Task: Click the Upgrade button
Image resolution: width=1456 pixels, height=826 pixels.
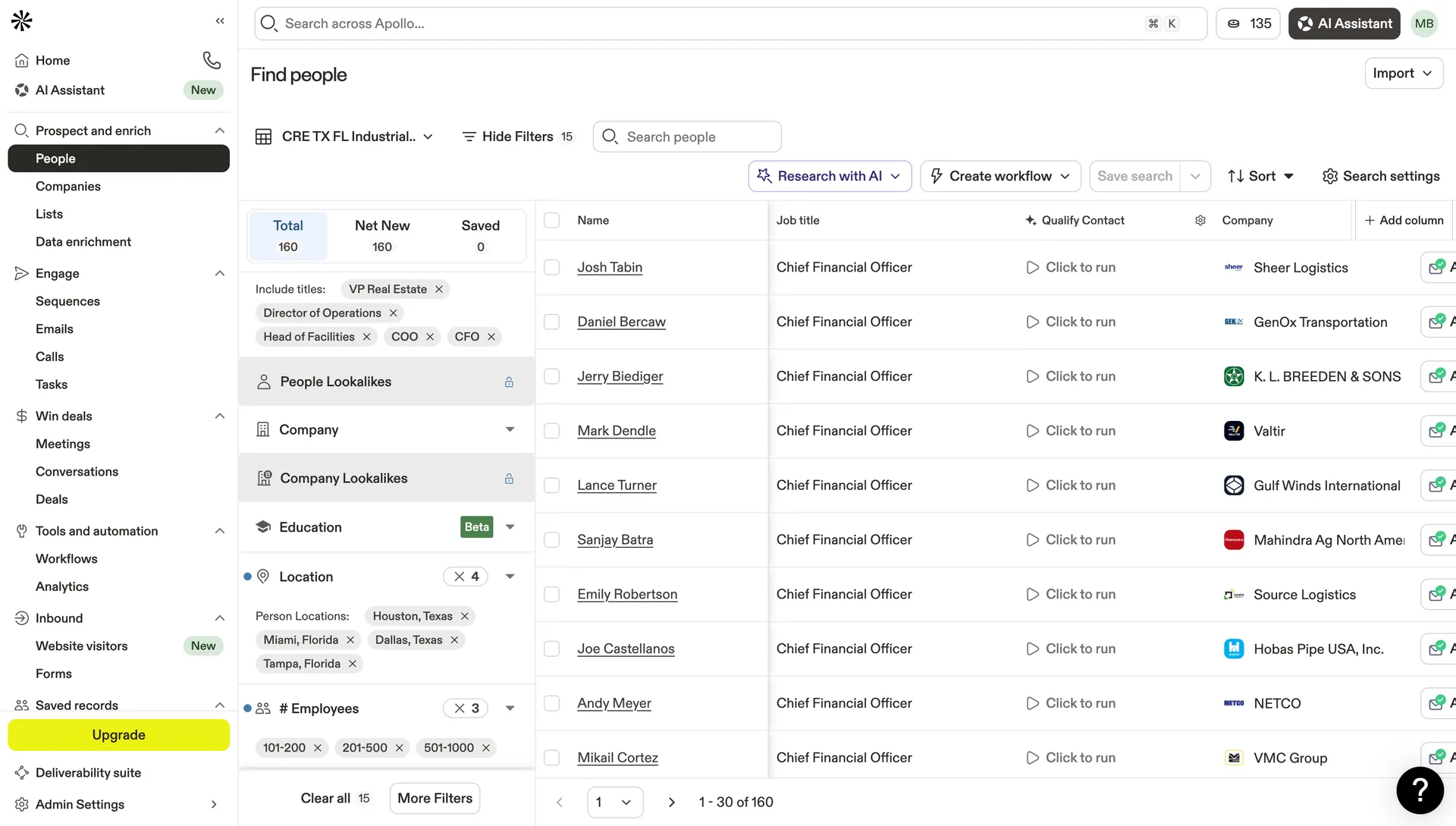Action: (x=118, y=734)
